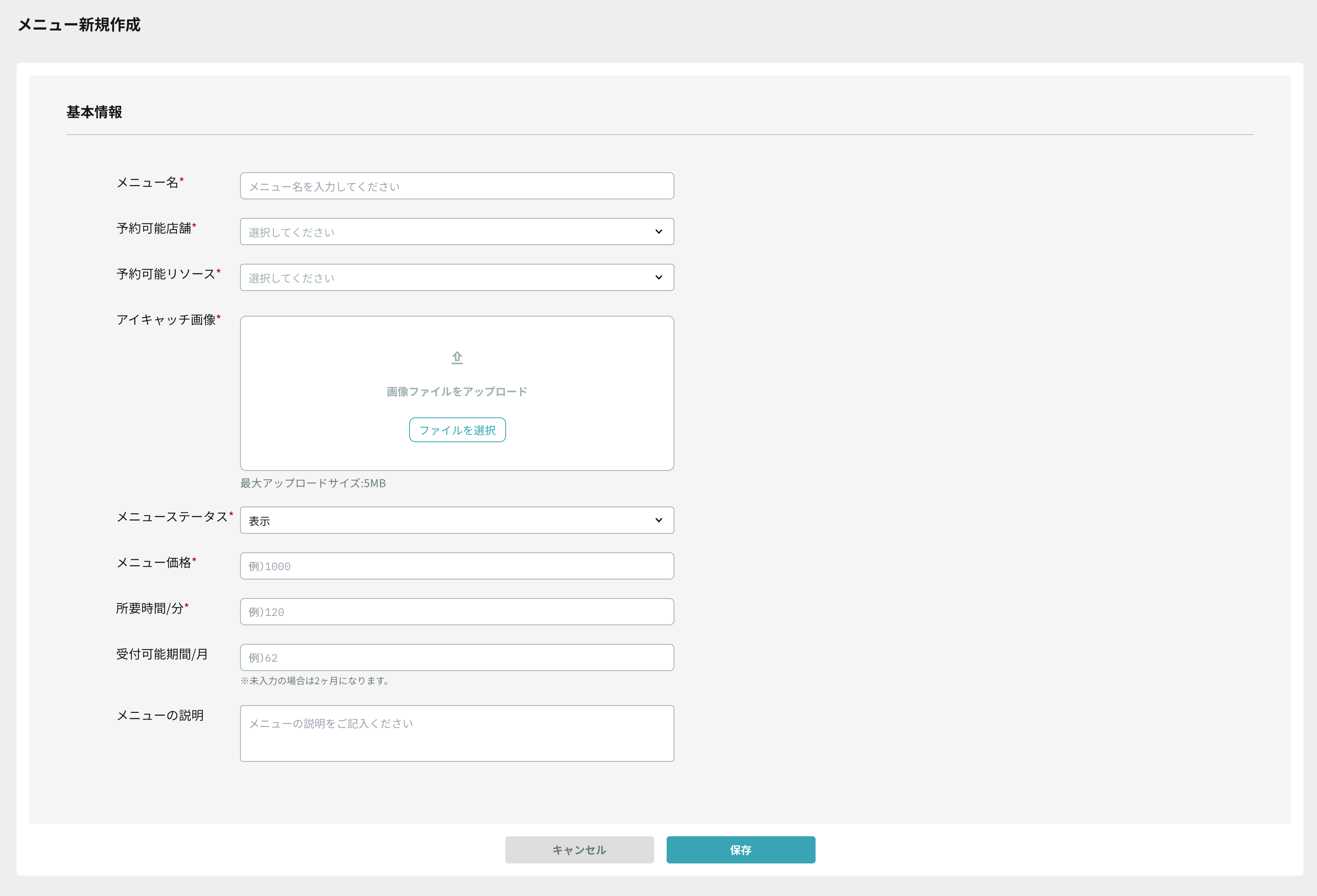This screenshot has width=1317, height=896.
Task: Click the 基本情報 section heading
Action: click(94, 112)
